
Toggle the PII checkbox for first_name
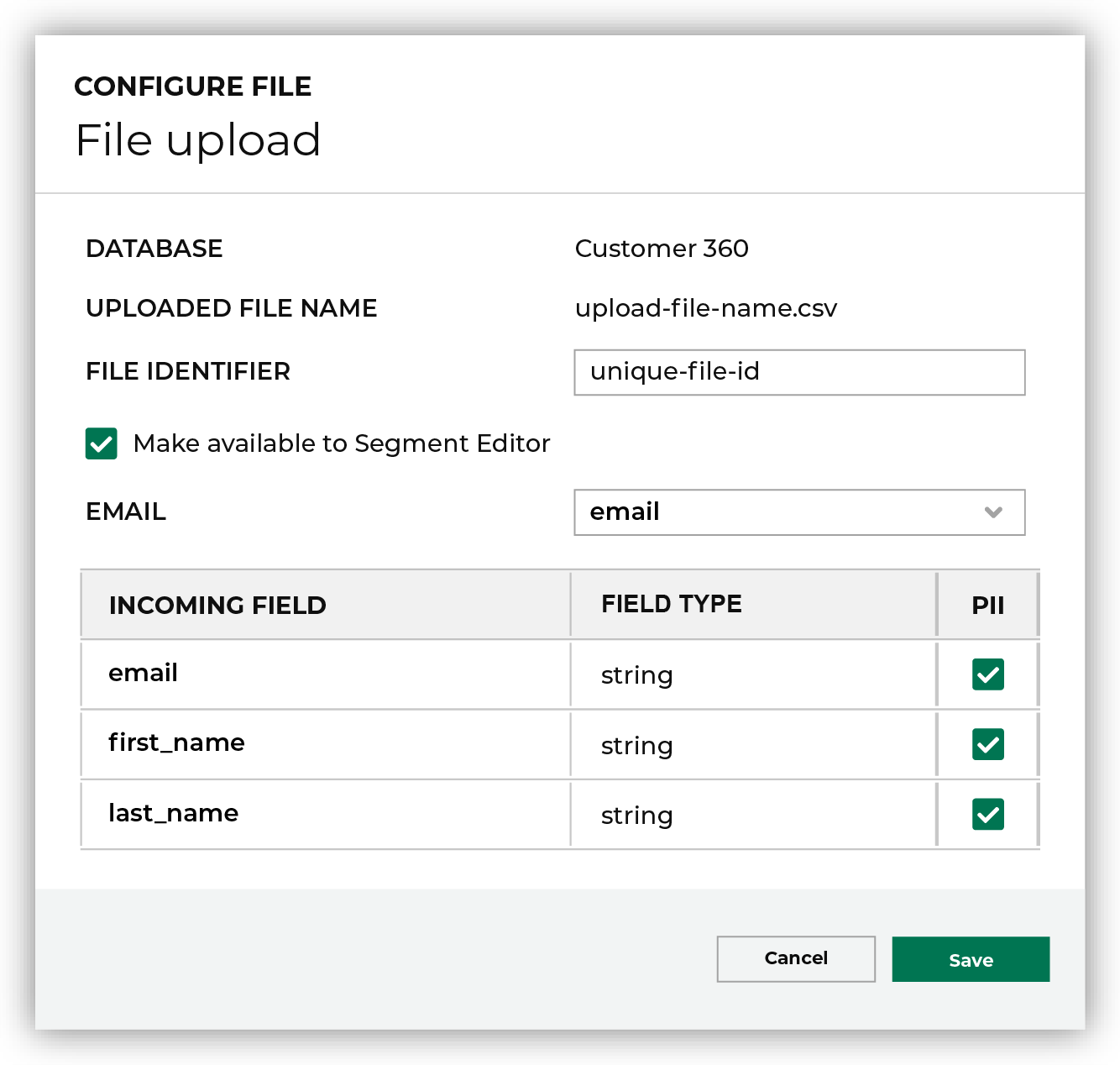[987, 744]
